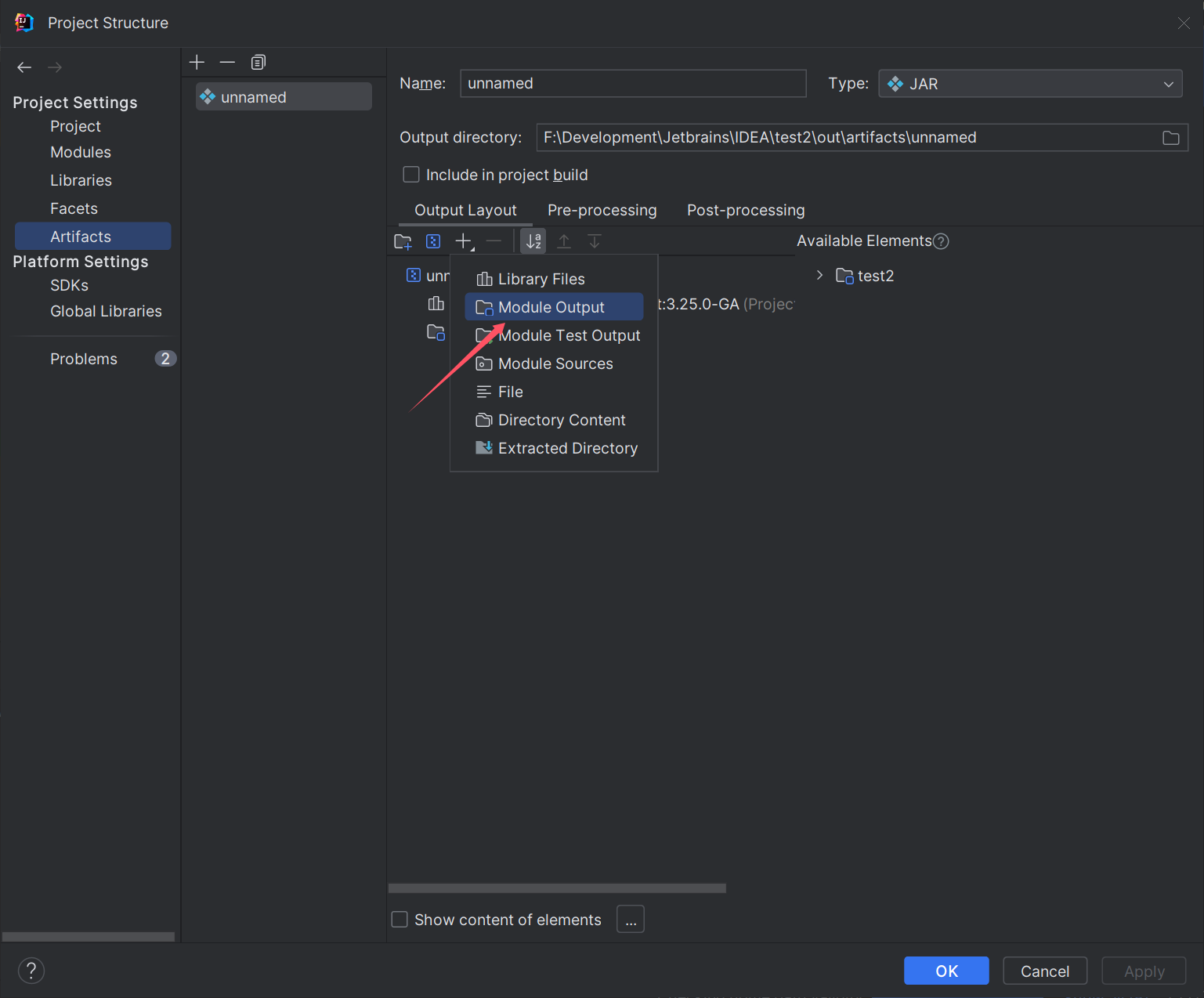Viewport: 1204px width, 998px height.
Task: Enable Include in project build
Action: click(411, 175)
